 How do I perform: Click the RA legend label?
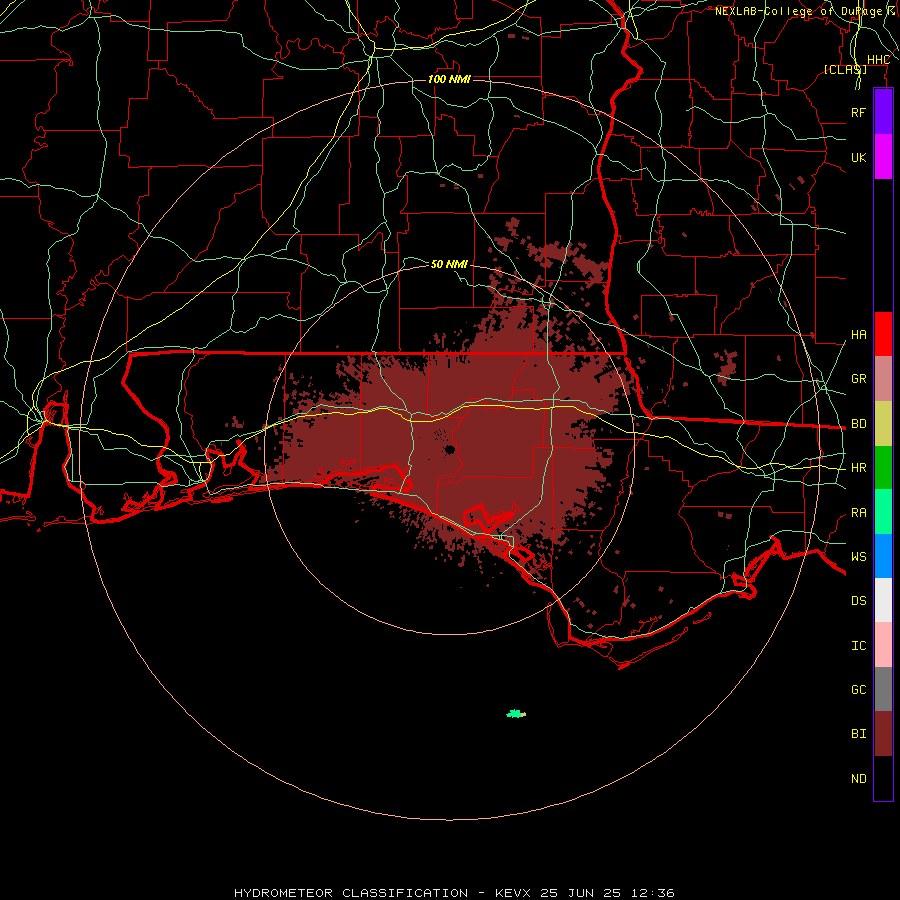coord(858,513)
